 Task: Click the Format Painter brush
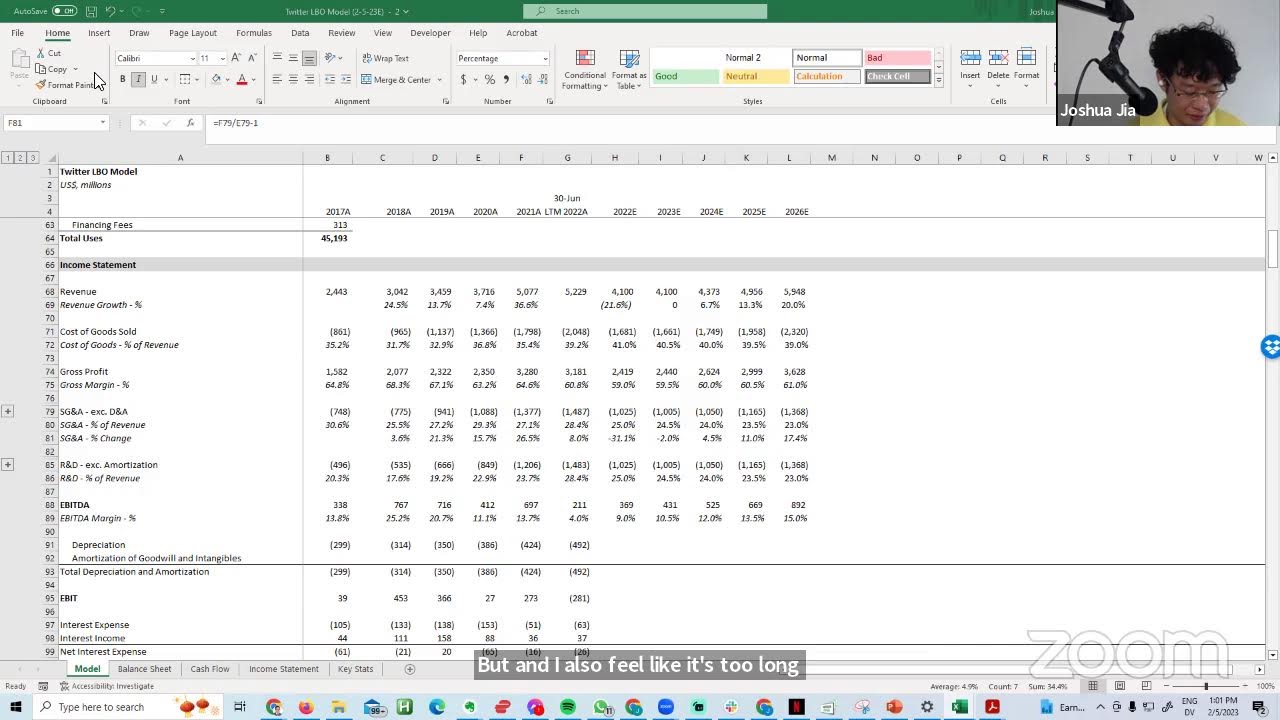[66, 85]
